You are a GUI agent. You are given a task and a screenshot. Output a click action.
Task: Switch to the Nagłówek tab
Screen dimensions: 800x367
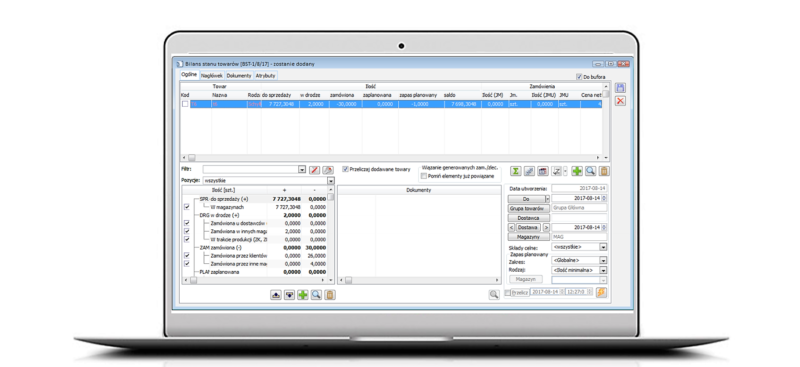(x=212, y=76)
